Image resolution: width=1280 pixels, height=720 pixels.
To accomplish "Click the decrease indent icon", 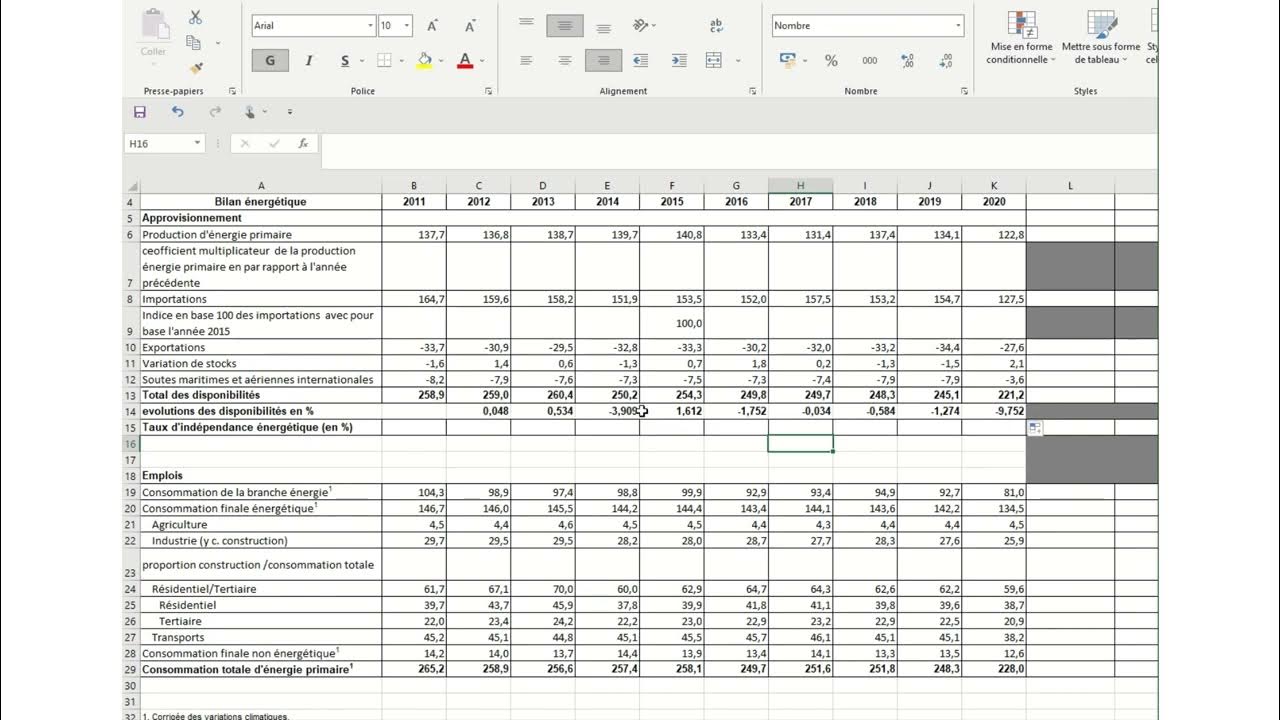I will [x=641, y=61].
